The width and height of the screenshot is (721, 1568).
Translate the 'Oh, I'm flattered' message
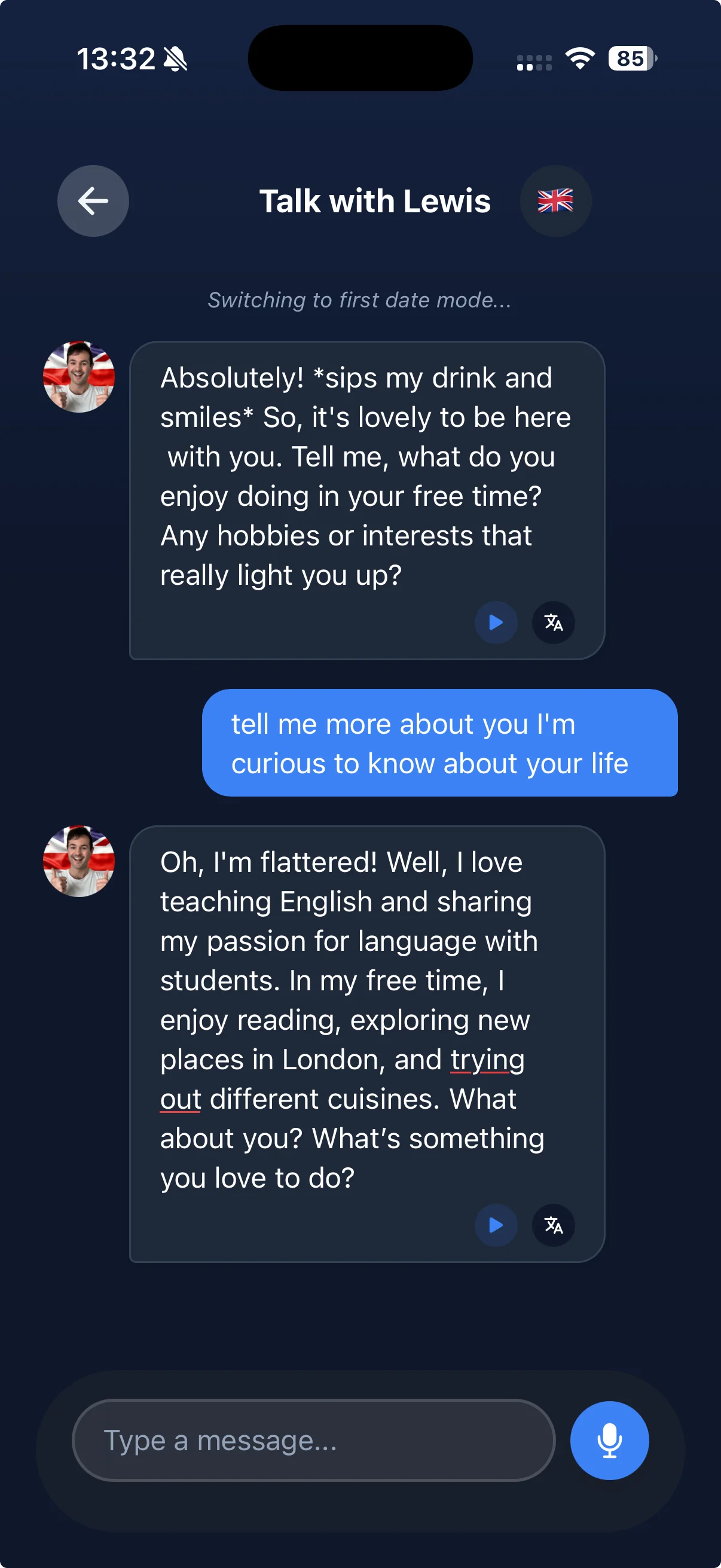pos(553,1225)
